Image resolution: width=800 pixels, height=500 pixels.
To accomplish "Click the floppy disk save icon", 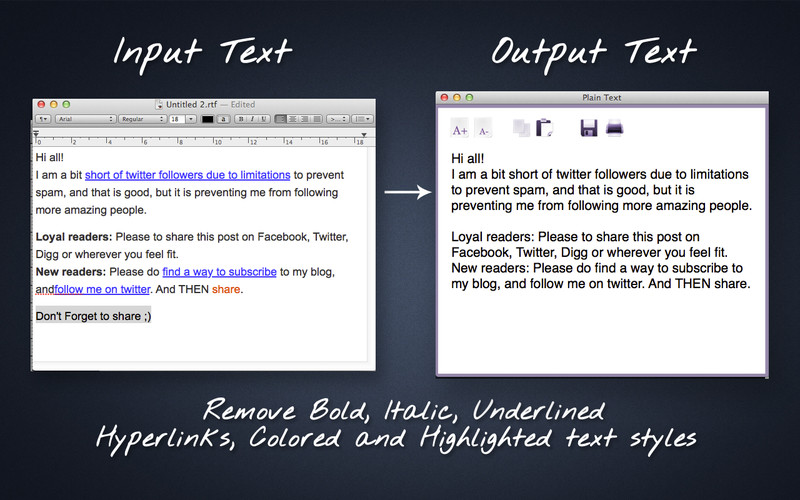I will pyautogui.click(x=589, y=128).
